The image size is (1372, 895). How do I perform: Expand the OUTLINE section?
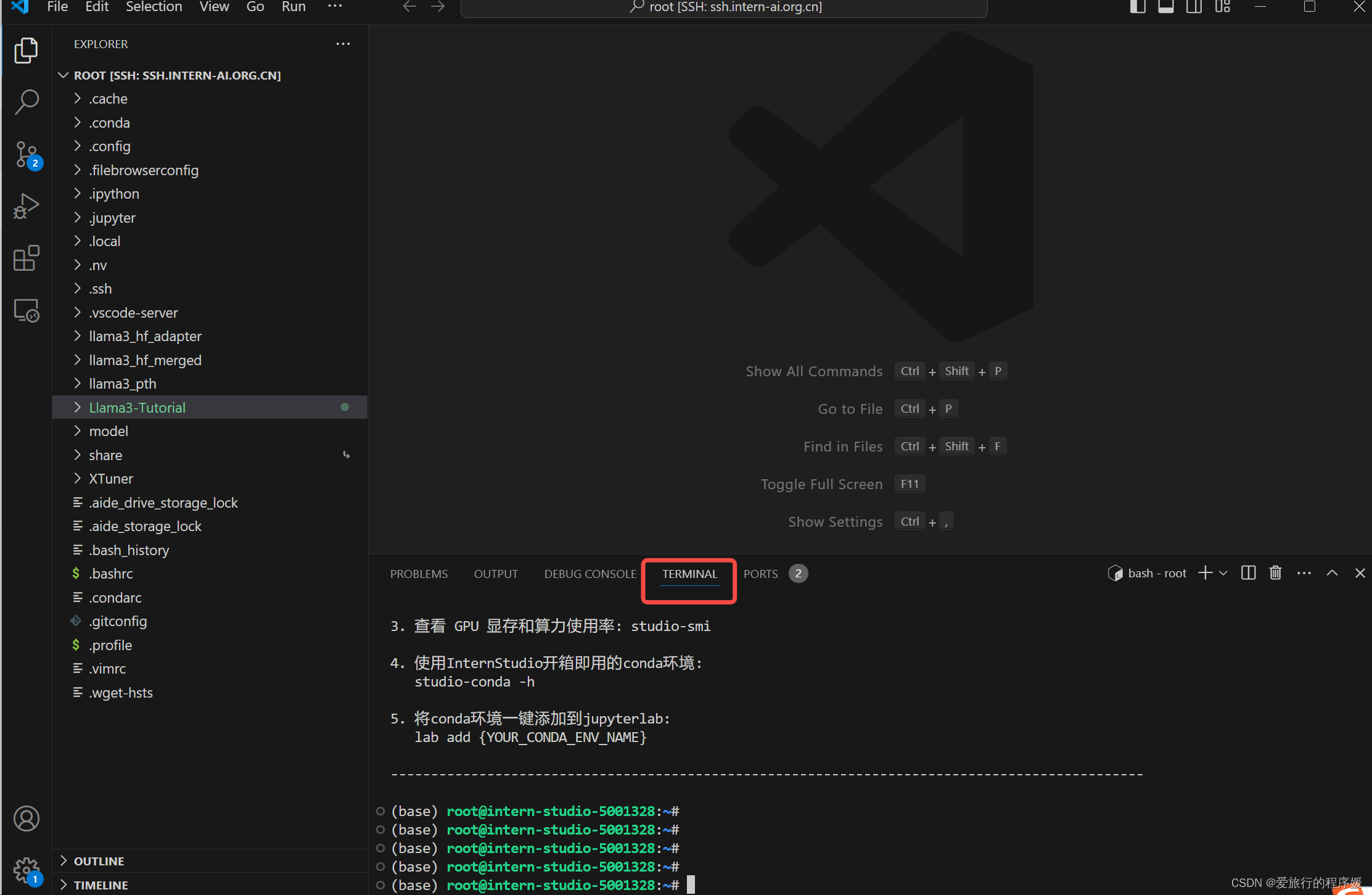pyautogui.click(x=210, y=861)
